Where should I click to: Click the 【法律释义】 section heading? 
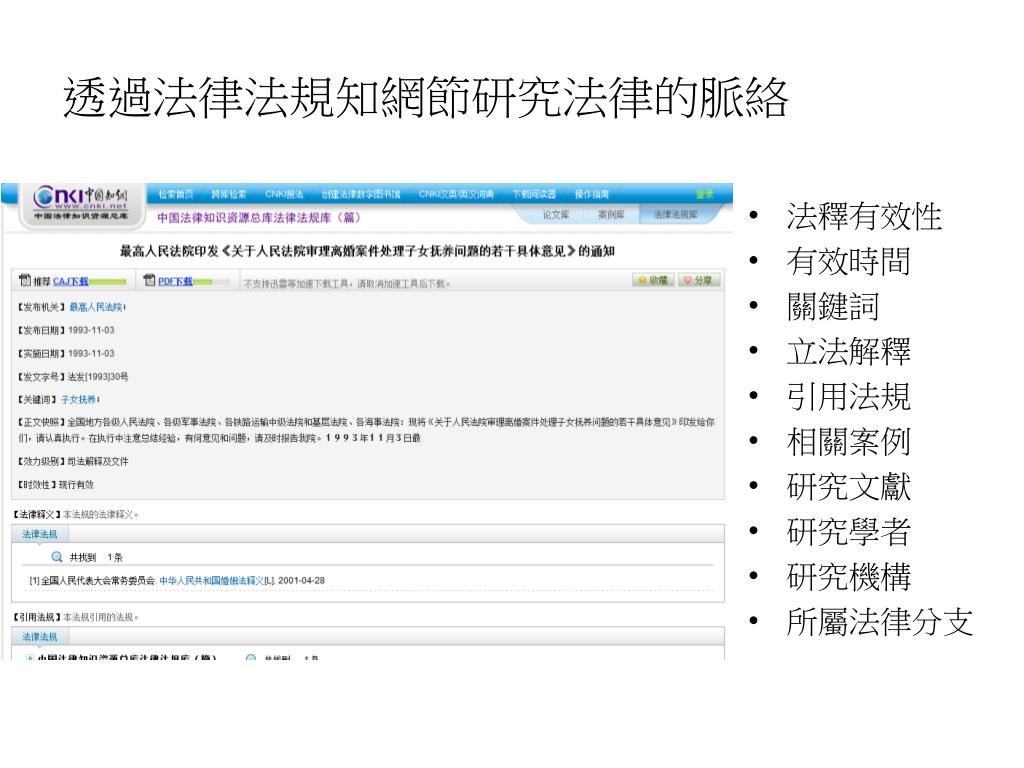point(37,515)
